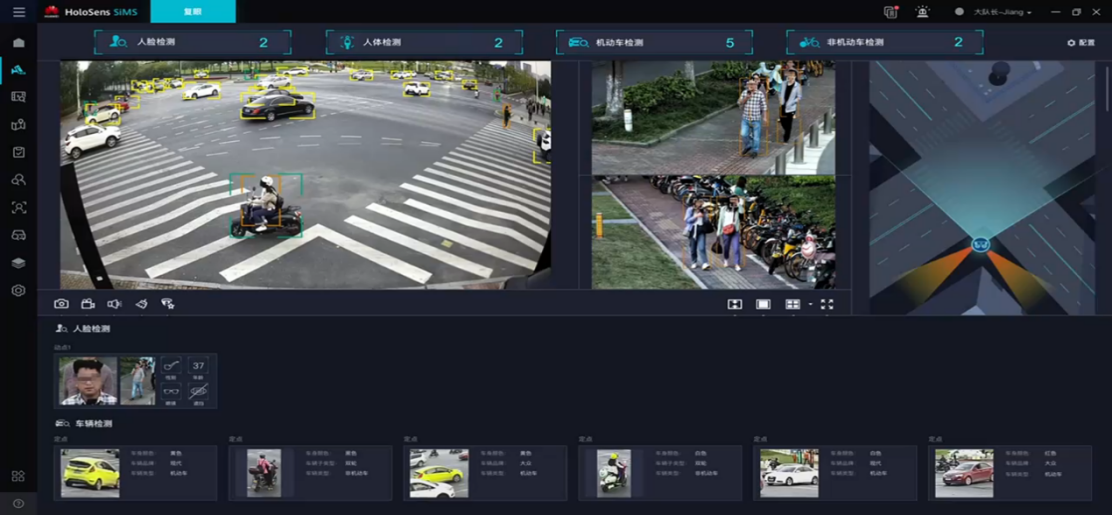Take a snapshot with the camera icon
This screenshot has height=515, width=1112.
pos(61,304)
